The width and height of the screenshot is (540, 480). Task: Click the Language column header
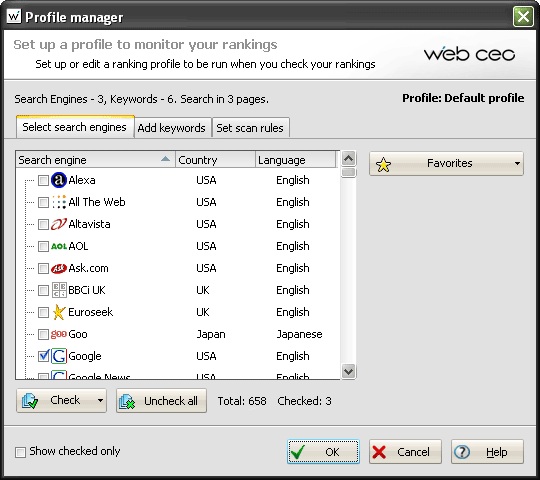pos(295,160)
